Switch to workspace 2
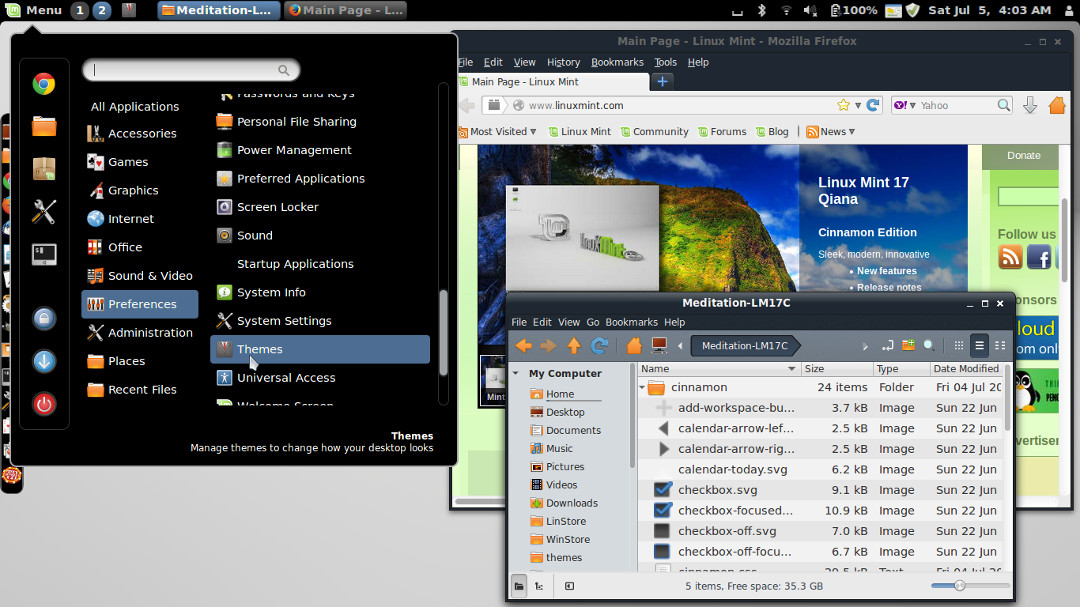This screenshot has width=1080, height=607. (x=102, y=10)
